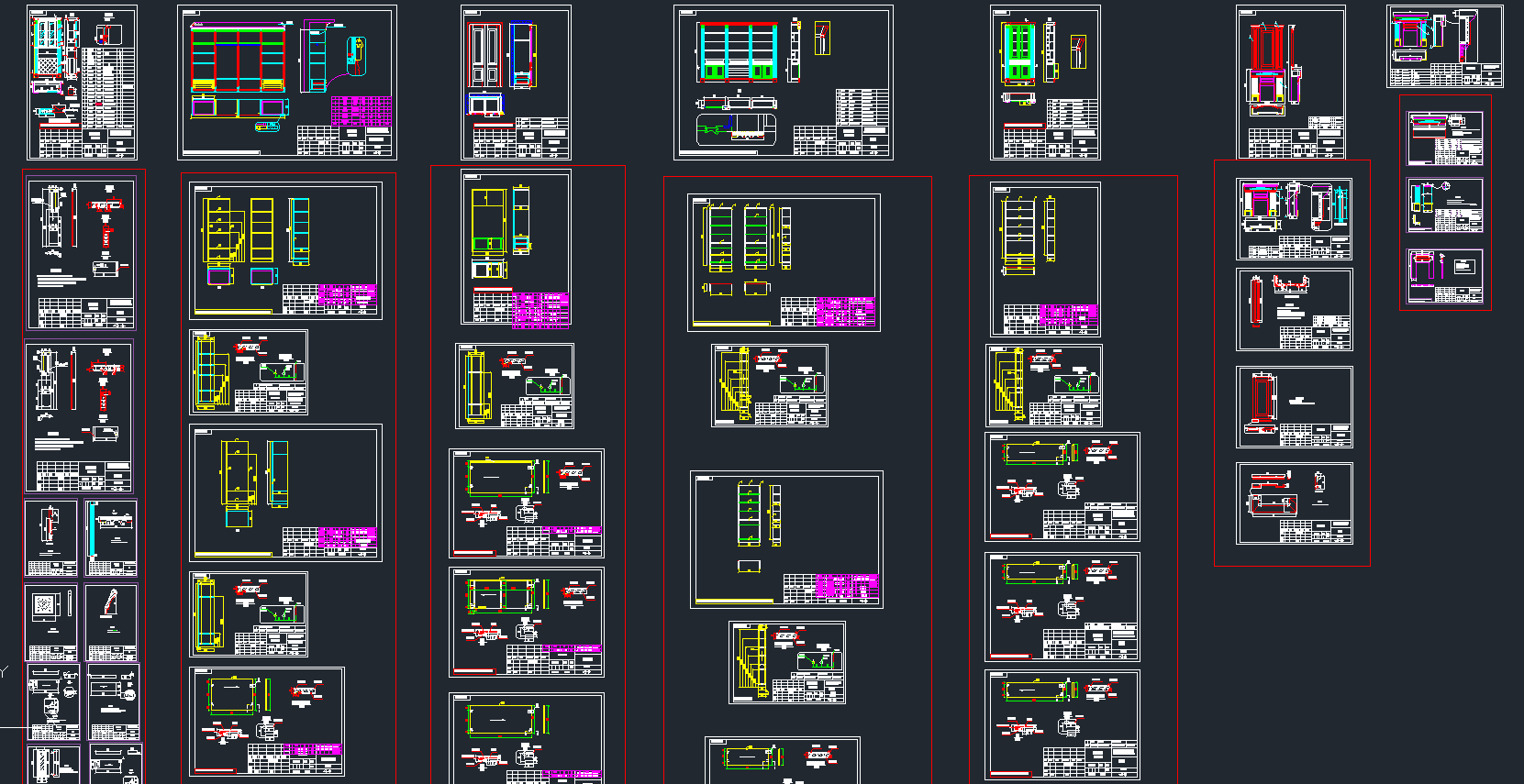Select bottom small sheet in far-right red frame
The height and width of the screenshot is (784, 1524).
(x=1444, y=275)
